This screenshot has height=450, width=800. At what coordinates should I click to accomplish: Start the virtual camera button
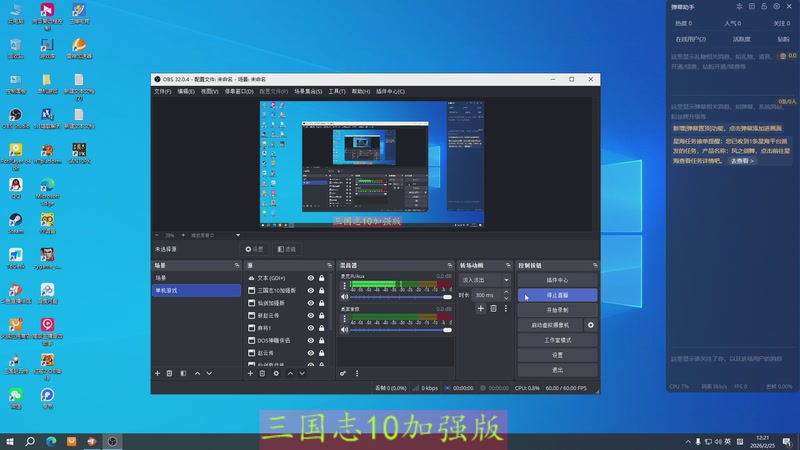[550, 325]
